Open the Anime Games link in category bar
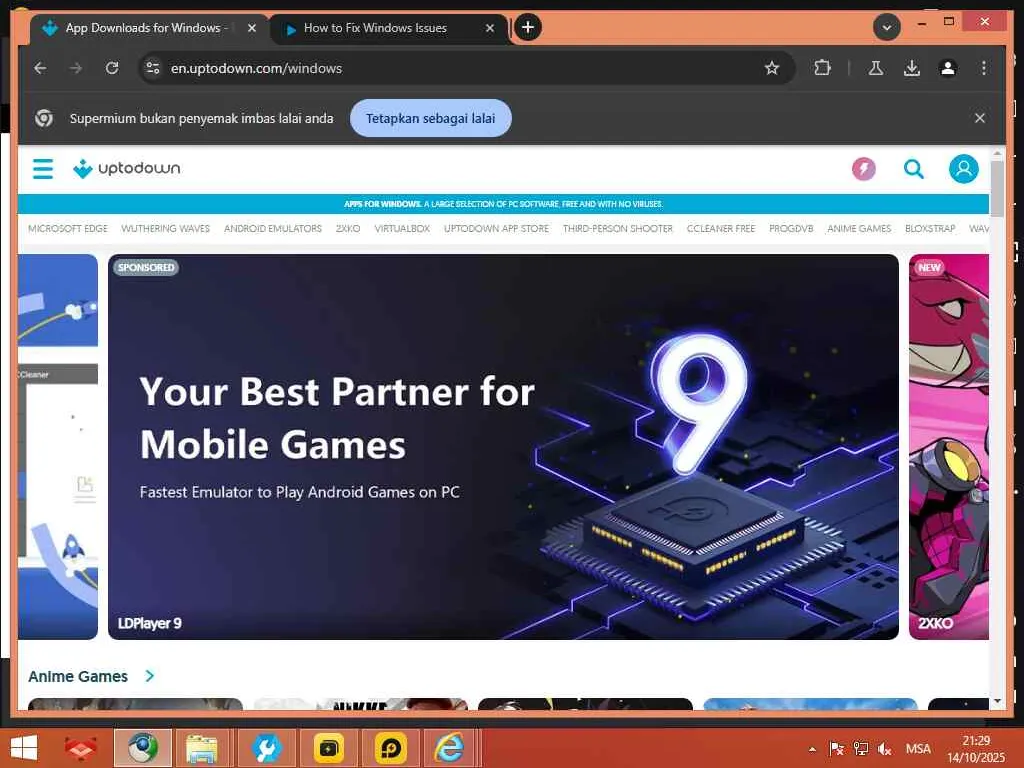Viewport: 1024px width, 768px height. click(859, 229)
